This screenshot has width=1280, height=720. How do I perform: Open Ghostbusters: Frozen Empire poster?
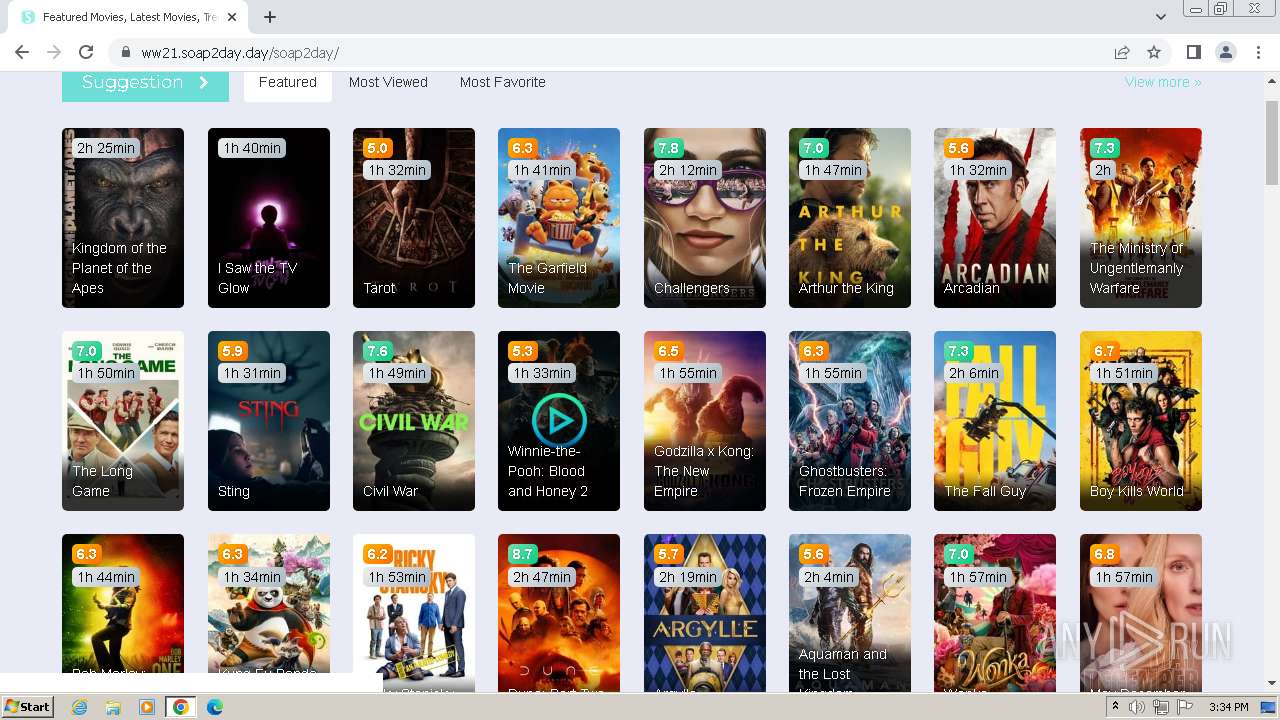tap(850, 421)
